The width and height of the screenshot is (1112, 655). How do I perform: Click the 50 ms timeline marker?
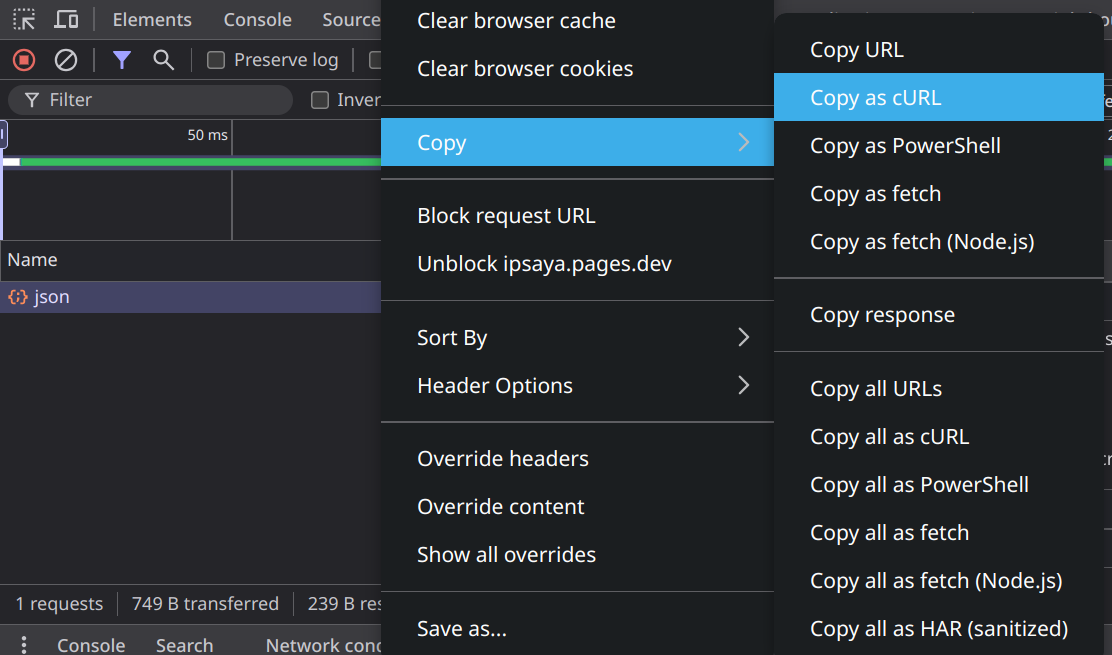click(x=207, y=135)
